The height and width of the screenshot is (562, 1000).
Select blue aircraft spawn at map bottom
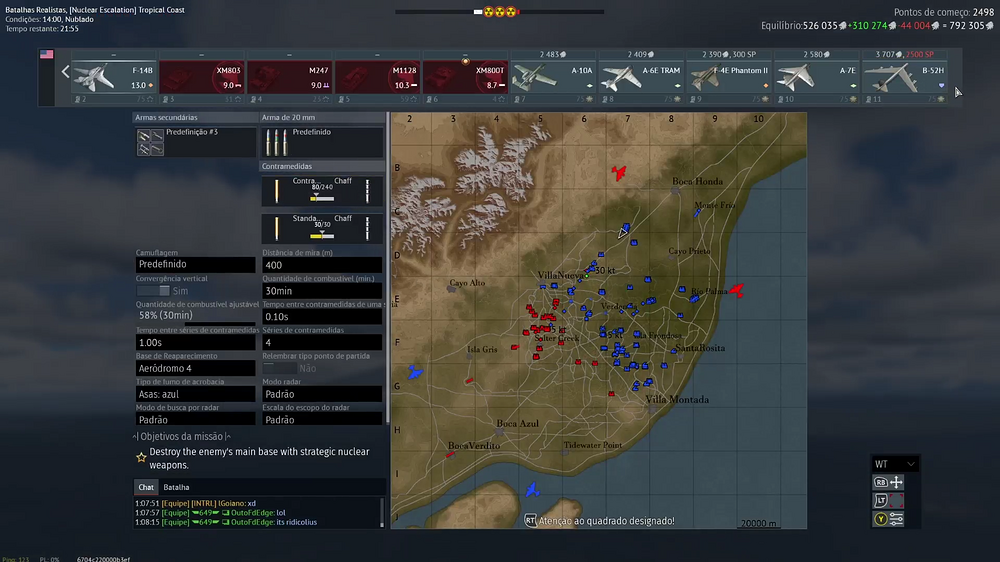(x=533, y=489)
